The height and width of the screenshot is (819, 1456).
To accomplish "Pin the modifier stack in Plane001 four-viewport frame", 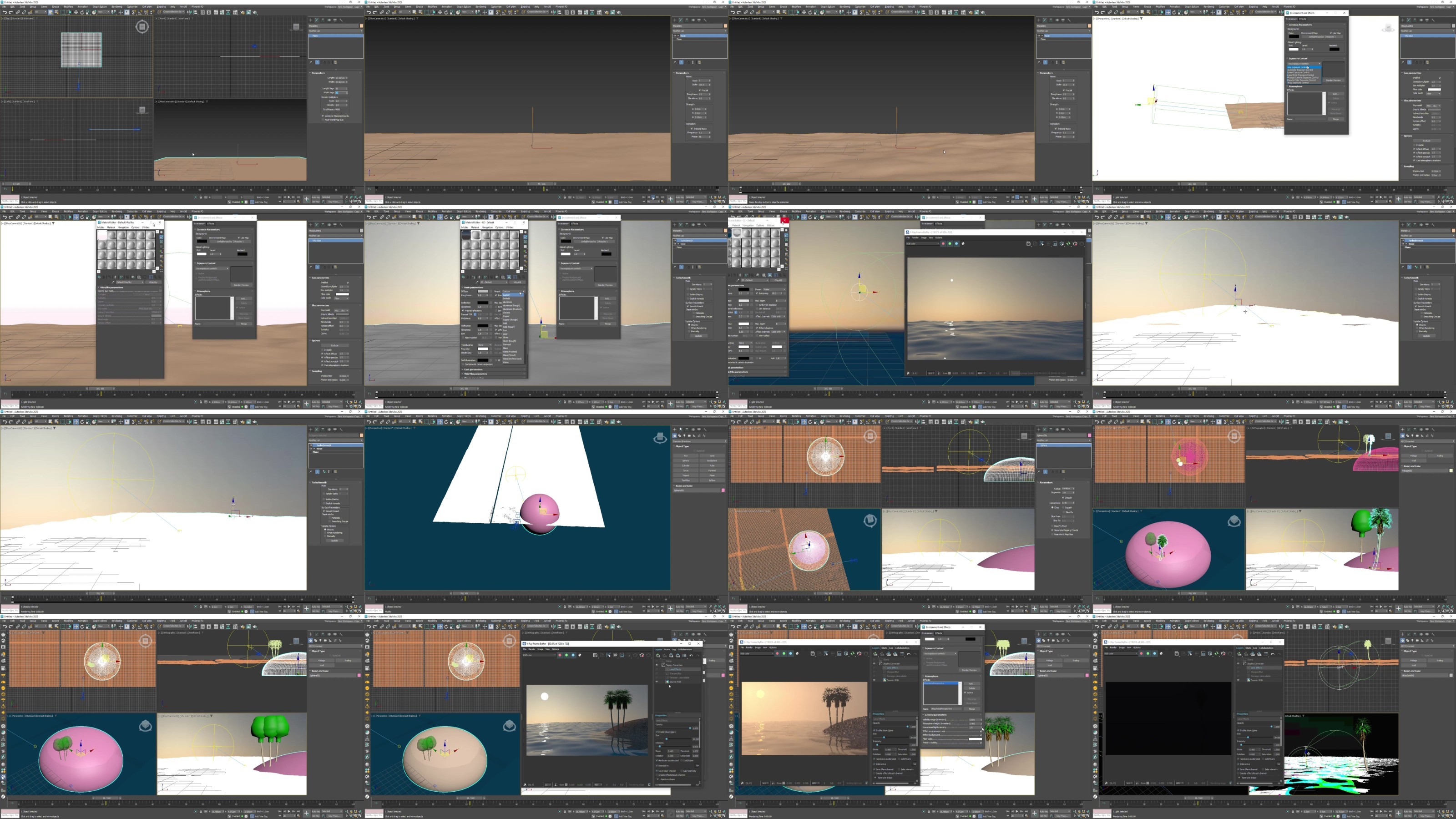I will [x=311, y=63].
